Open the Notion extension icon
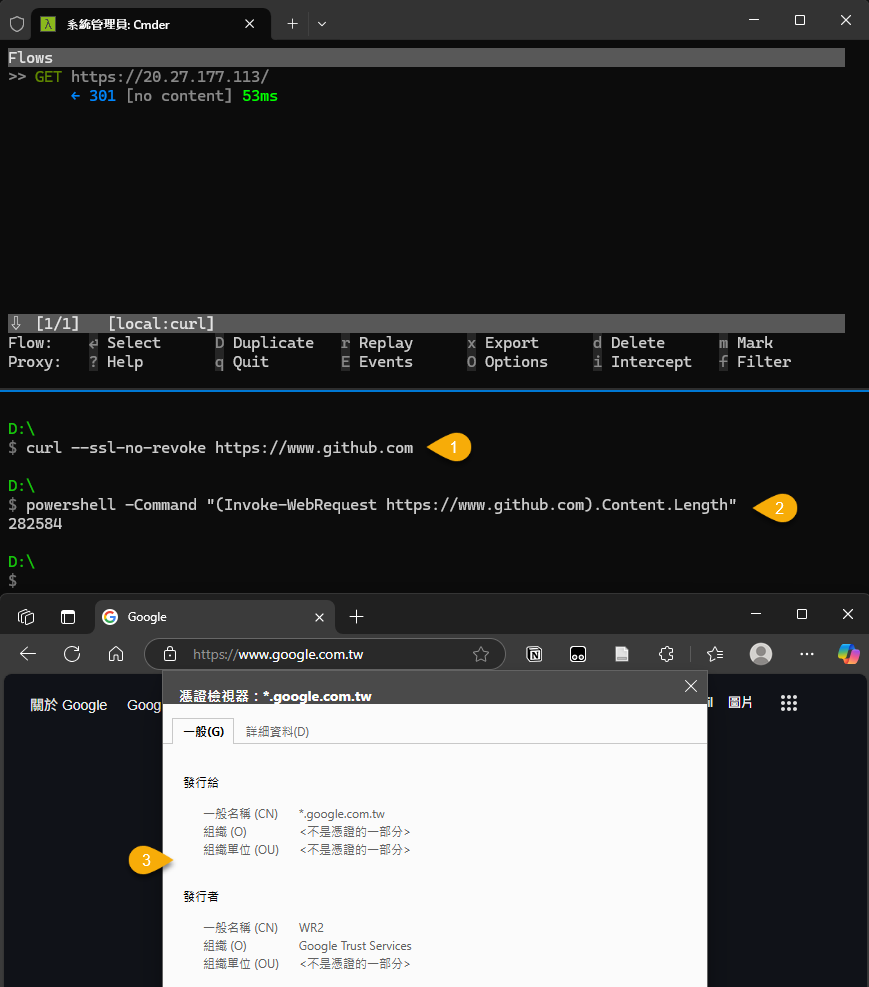This screenshot has height=987, width=869. [535, 654]
